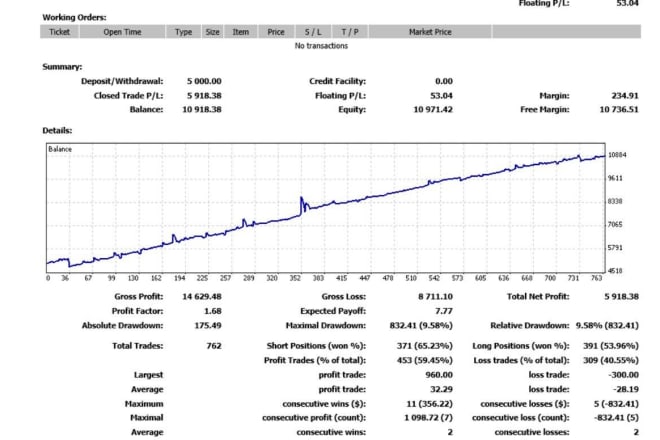
Task: Select the Equity value 10 971.42
Action: [433, 109]
